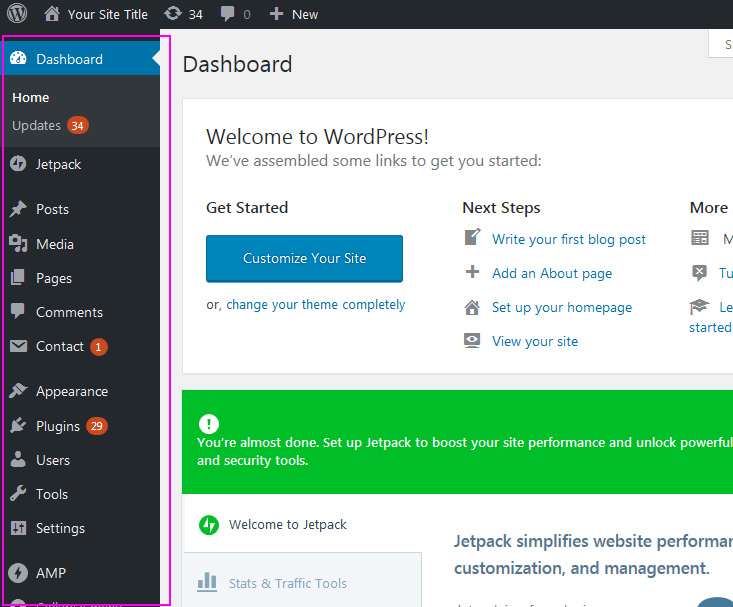This screenshot has width=733, height=607.
Task: Open the comments bubble icon in the admin bar
Action: point(227,14)
